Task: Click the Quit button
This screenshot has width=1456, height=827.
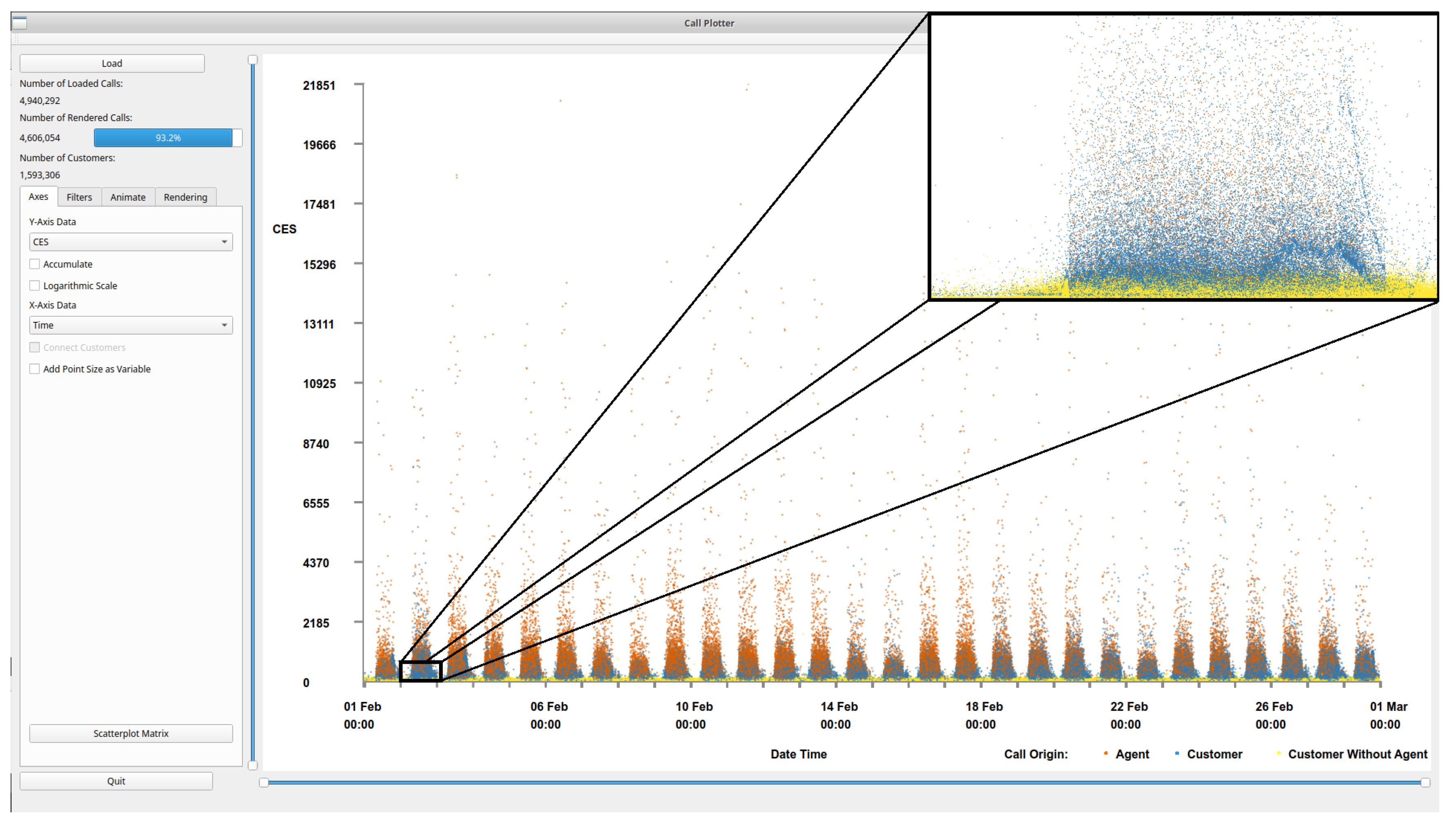Action: click(116, 781)
